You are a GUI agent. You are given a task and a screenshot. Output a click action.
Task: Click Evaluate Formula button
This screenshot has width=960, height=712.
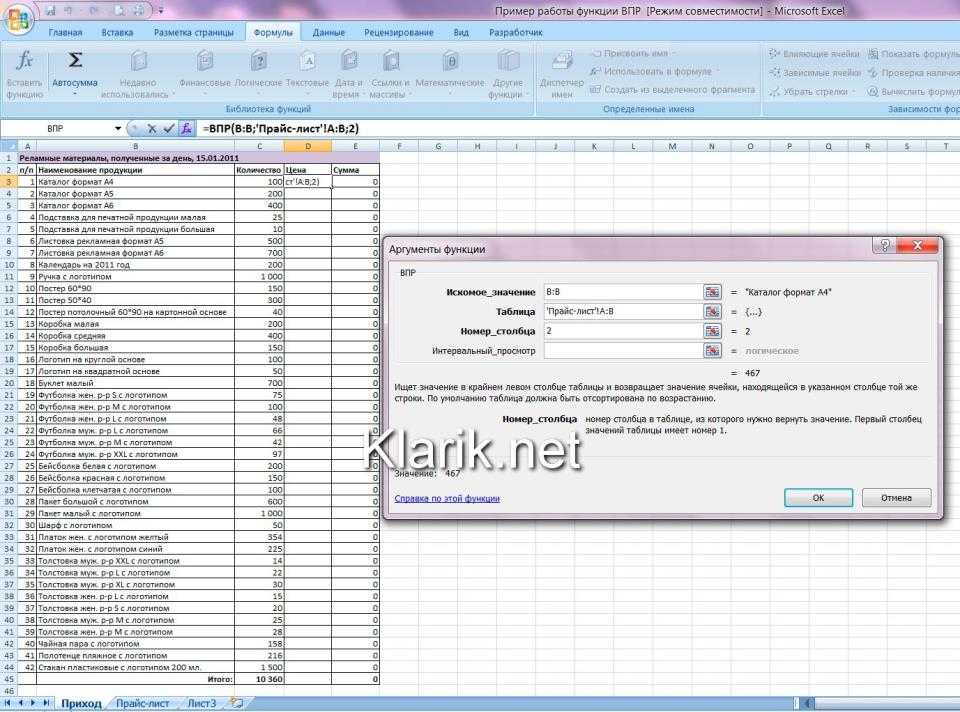click(913, 92)
